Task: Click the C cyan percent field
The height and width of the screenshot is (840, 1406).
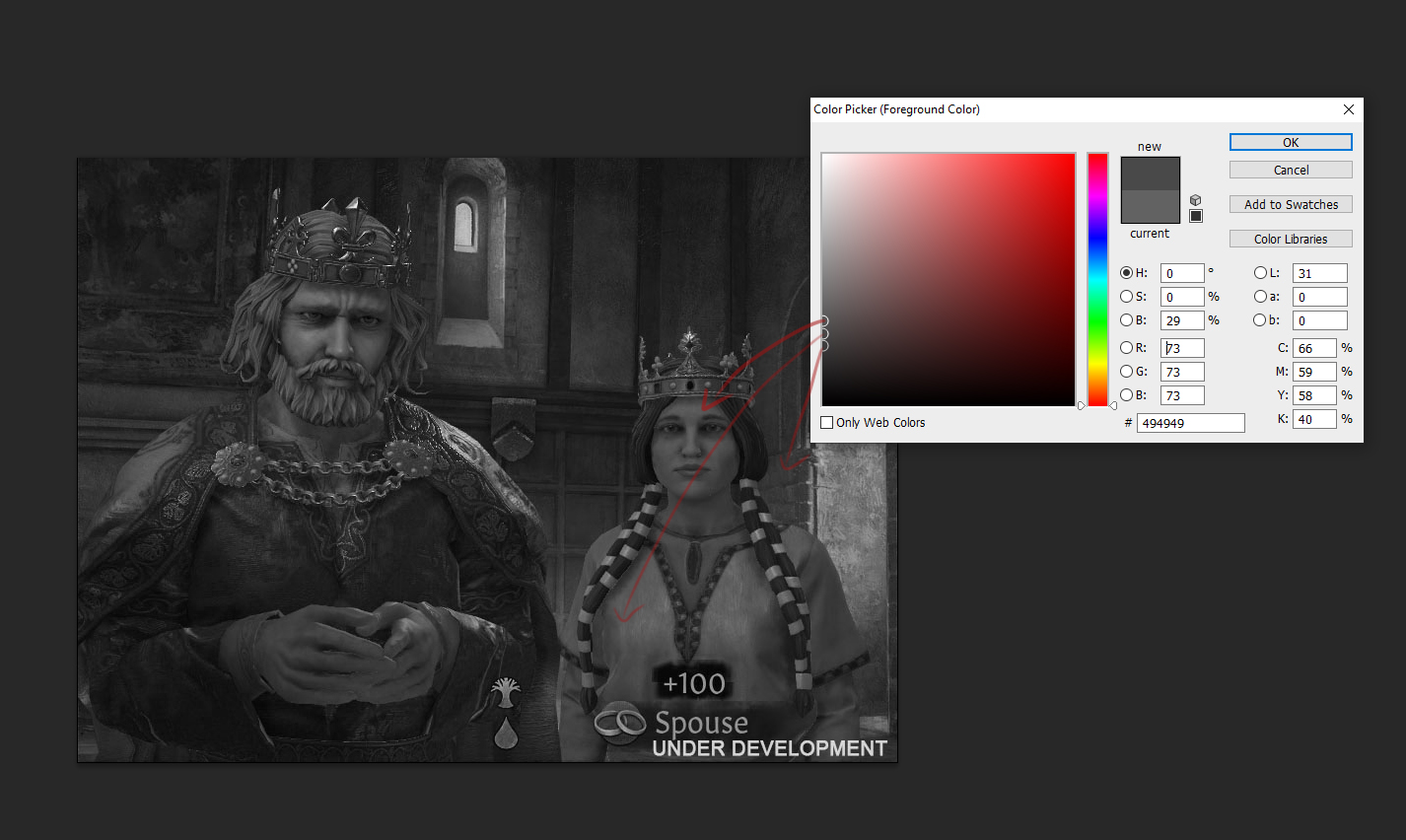Action: click(1314, 348)
